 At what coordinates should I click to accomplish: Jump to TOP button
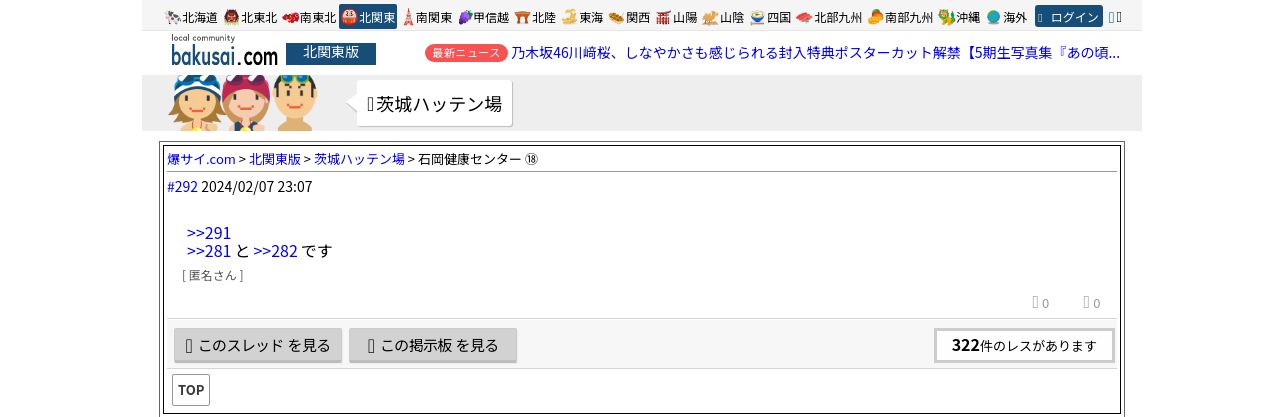pos(191,390)
